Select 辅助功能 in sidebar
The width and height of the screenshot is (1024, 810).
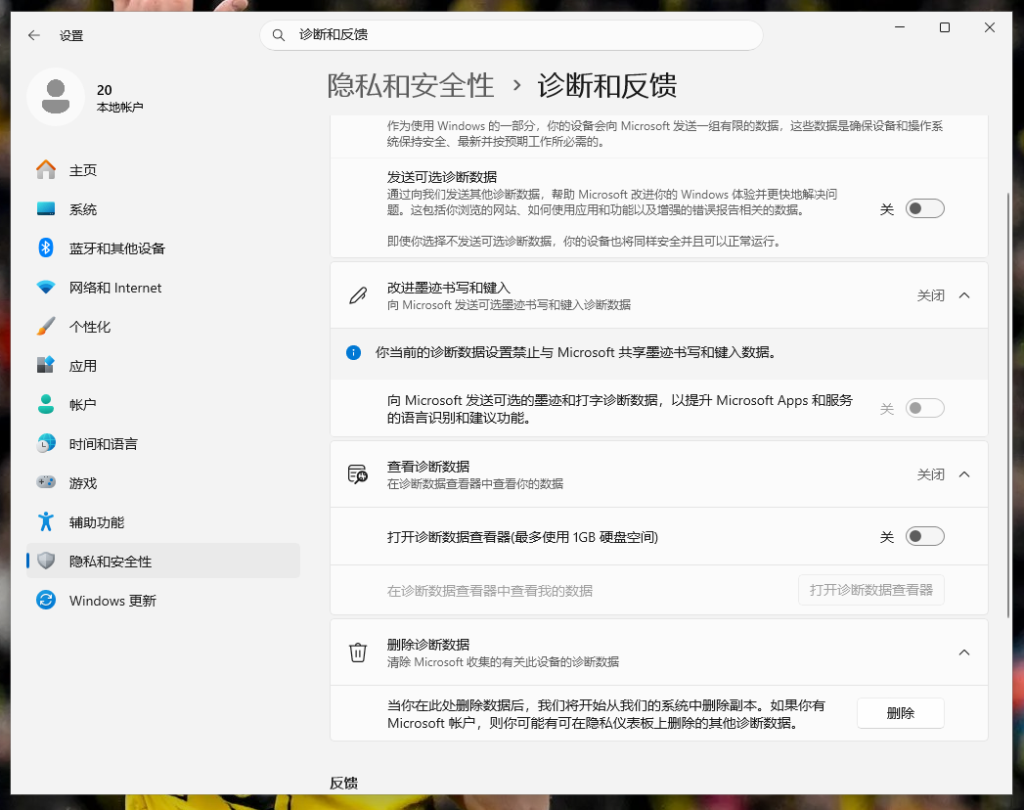point(163,522)
